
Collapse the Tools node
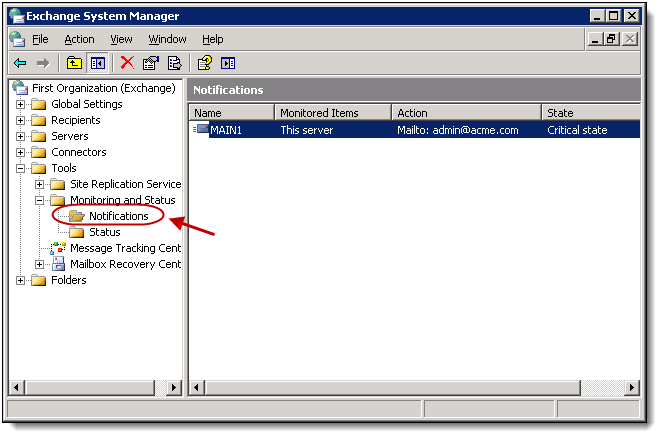click(x=20, y=169)
